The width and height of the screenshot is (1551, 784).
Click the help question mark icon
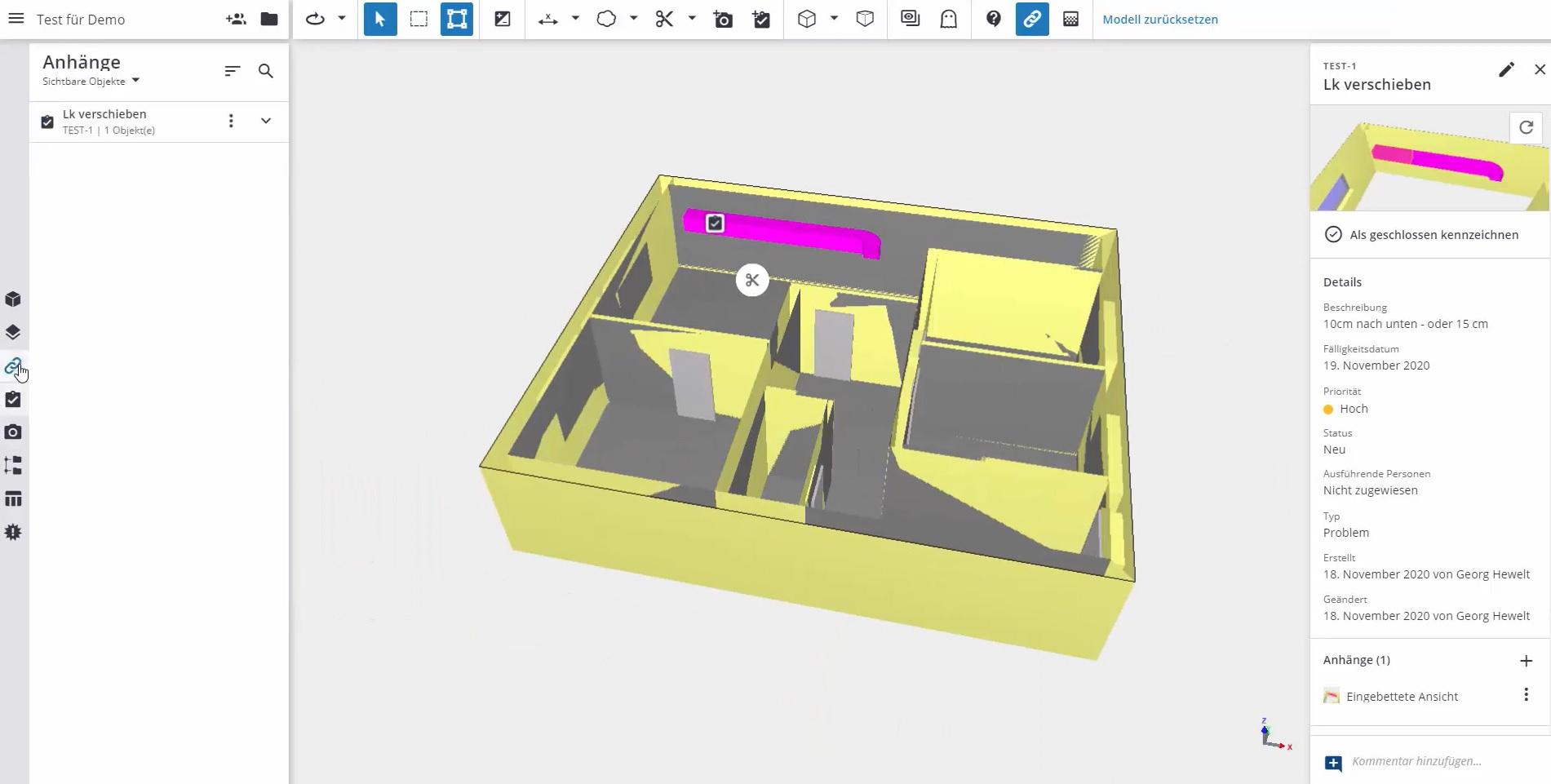pos(993,19)
